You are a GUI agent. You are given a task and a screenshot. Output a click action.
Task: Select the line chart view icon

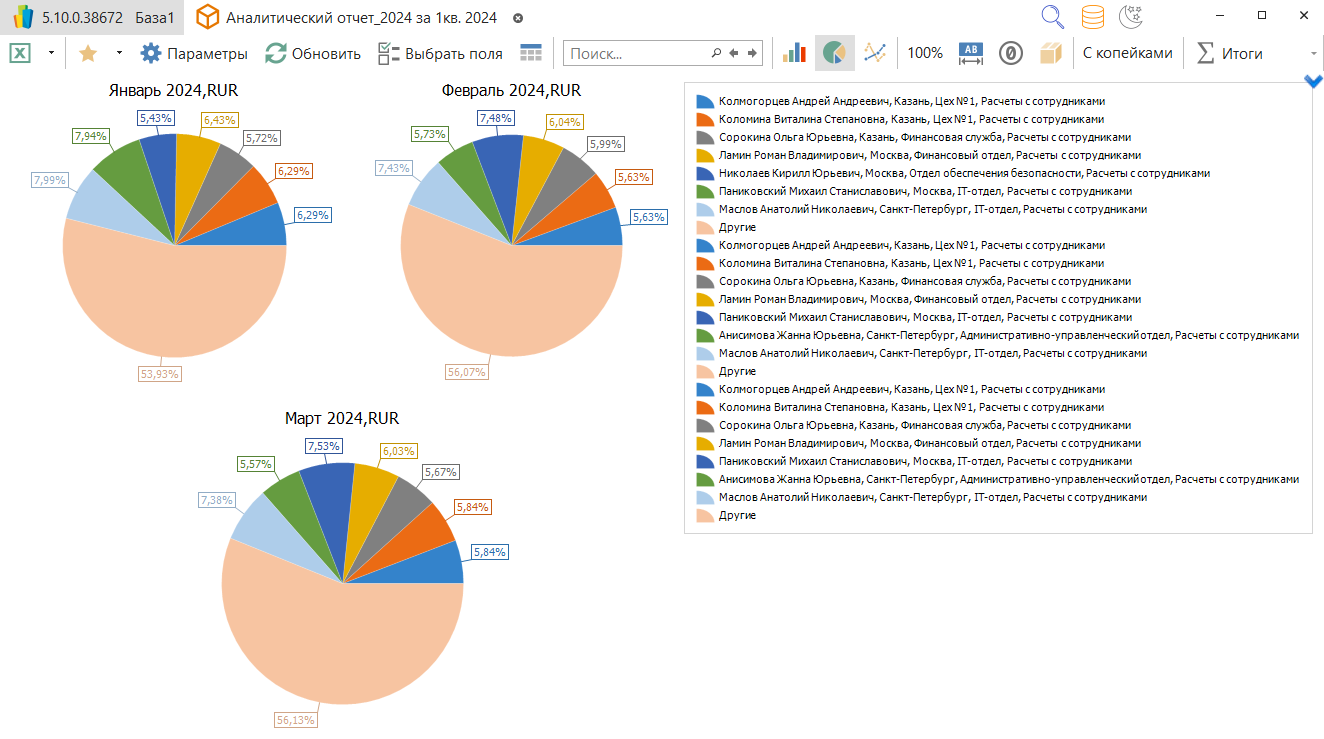pyautogui.click(x=875, y=53)
